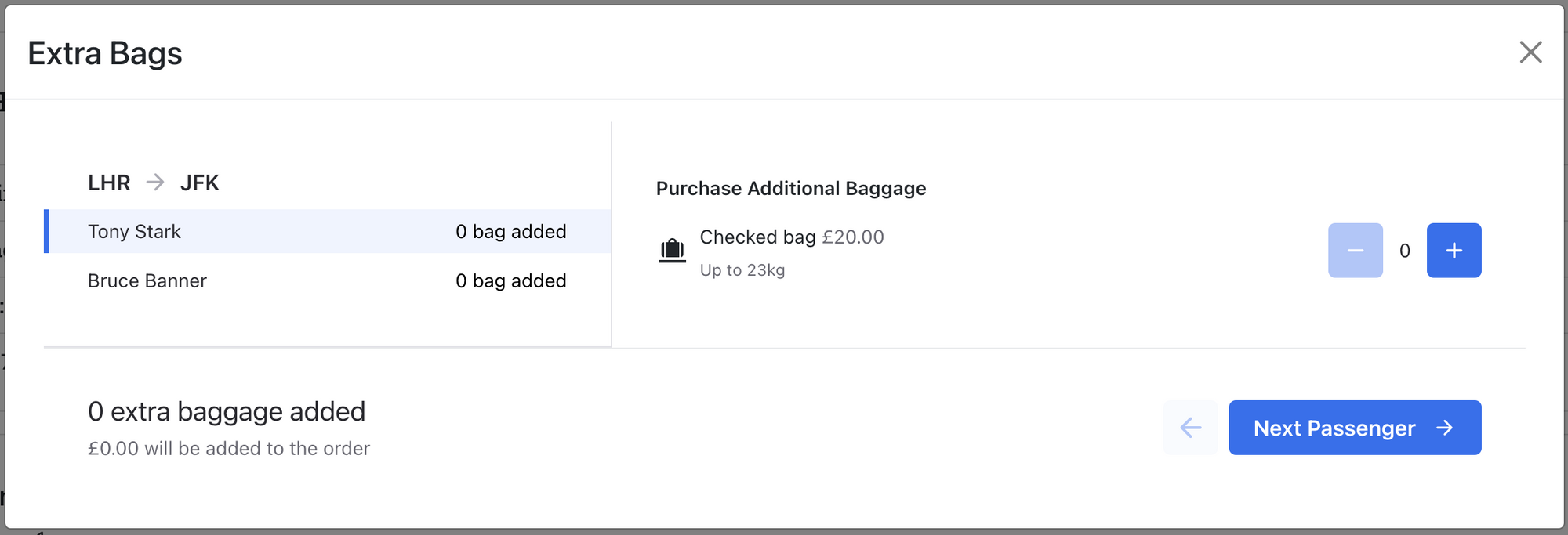This screenshot has height=535, width=1568.
Task: Click 0 bag added beside Tony Stark
Action: click(511, 231)
